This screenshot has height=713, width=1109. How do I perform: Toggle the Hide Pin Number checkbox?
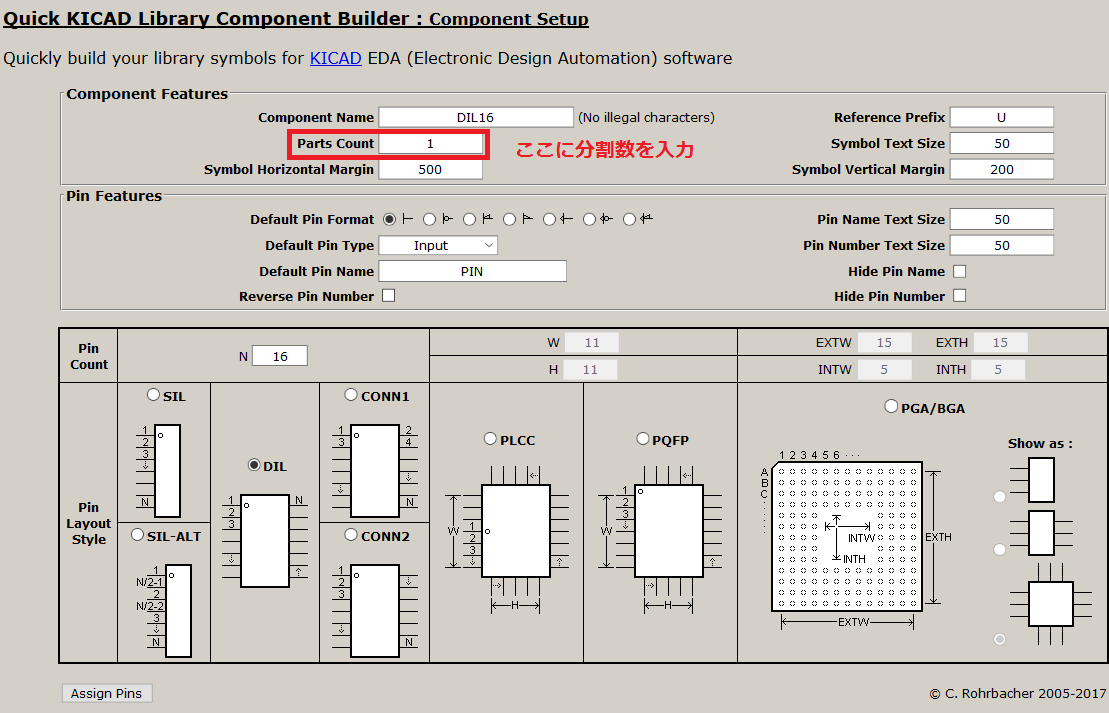[960, 296]
